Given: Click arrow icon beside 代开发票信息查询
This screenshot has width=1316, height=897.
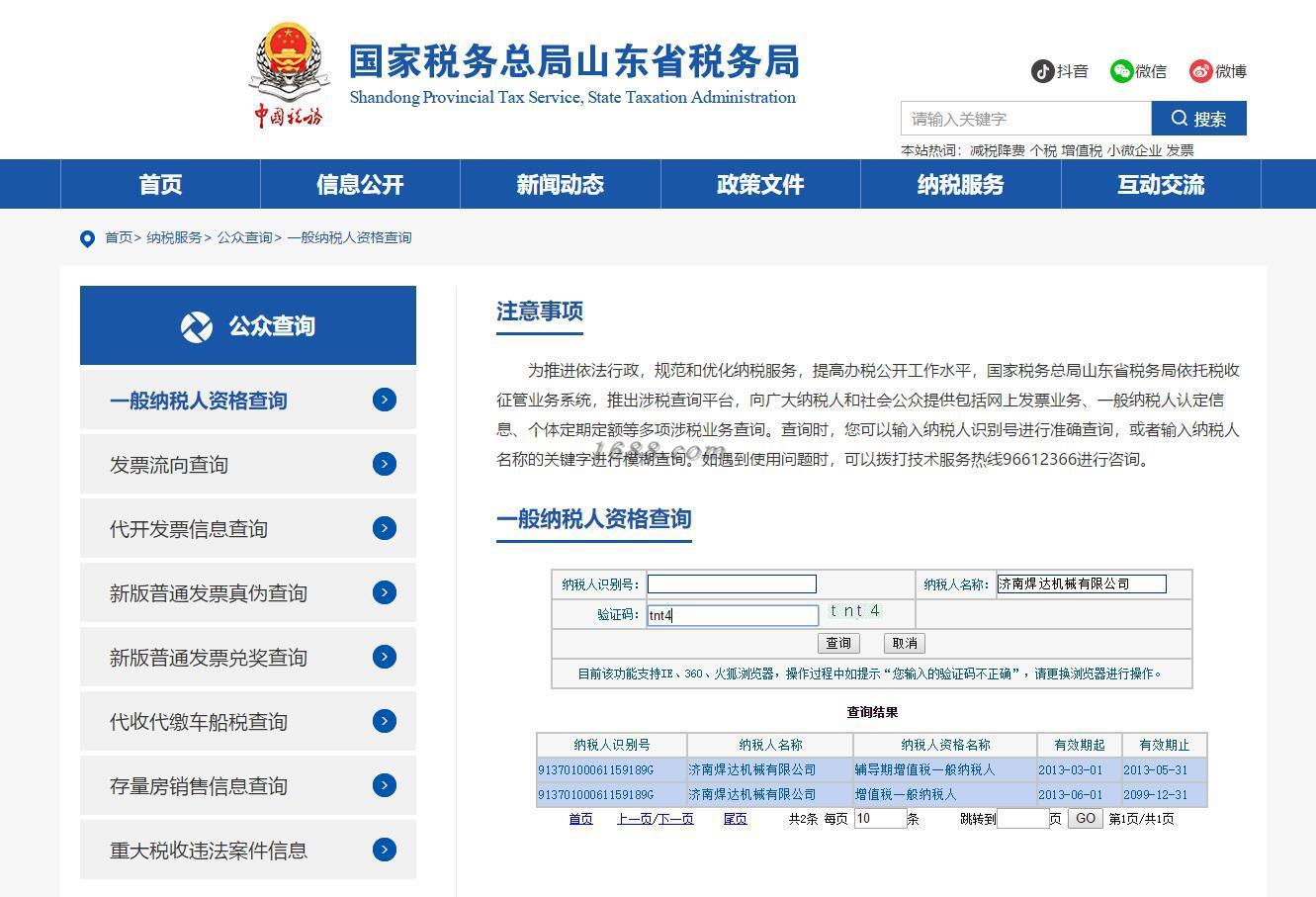Looking at the screenshot, I should tap(385, 528).
